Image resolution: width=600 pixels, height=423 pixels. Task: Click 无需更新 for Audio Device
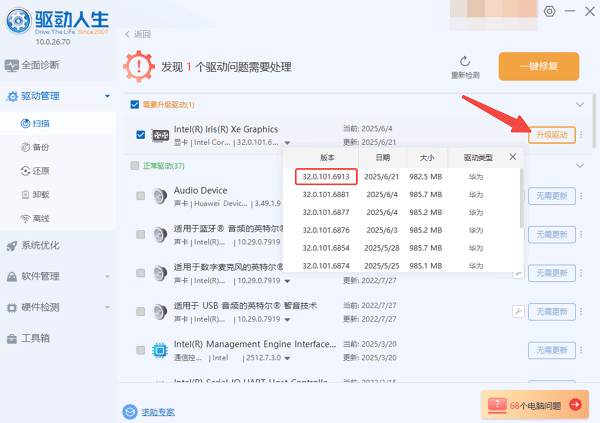(x=552, y=196)
